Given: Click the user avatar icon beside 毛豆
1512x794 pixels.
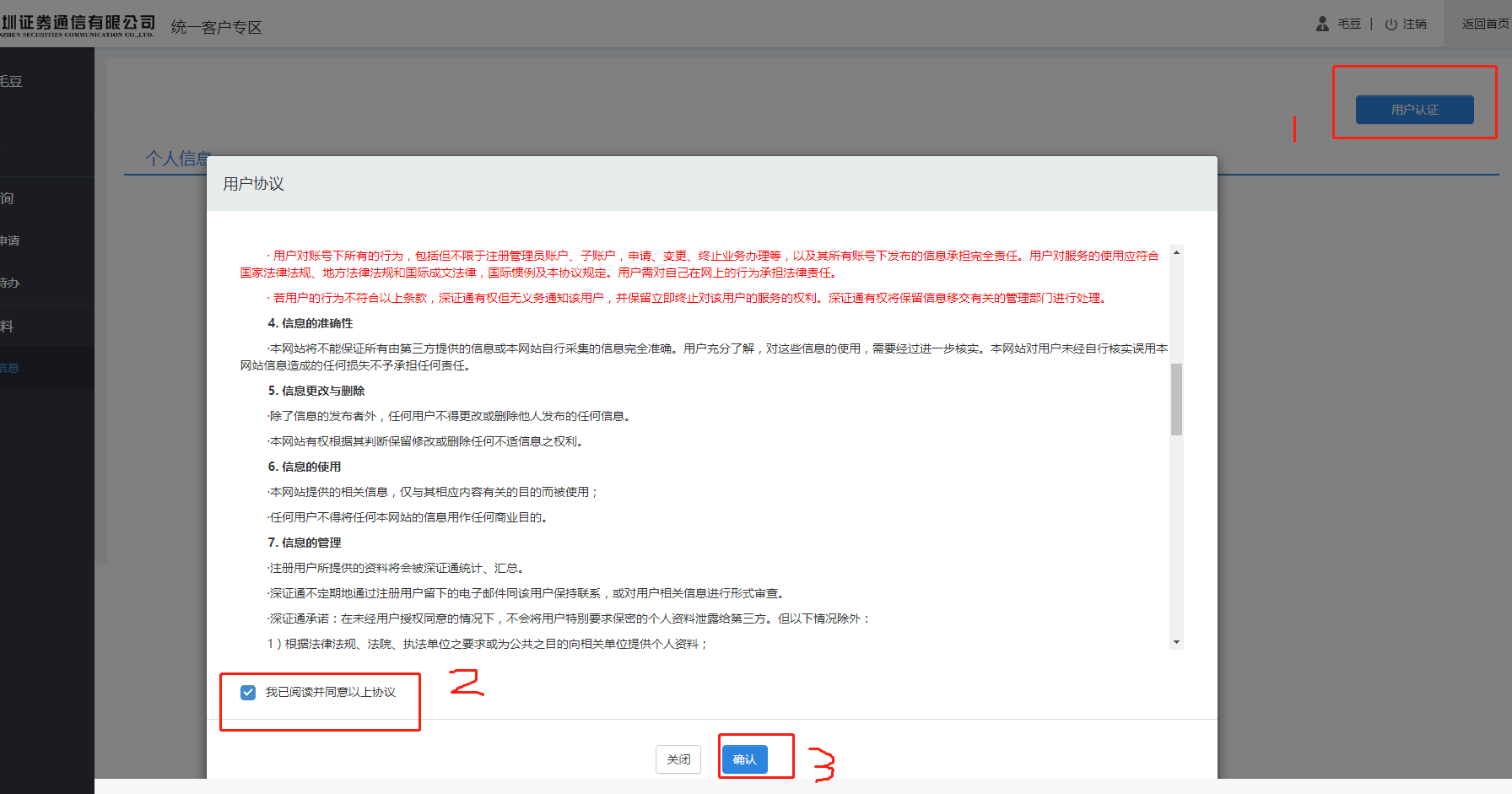Looking at the screenshot, I should coord(1322,24).
